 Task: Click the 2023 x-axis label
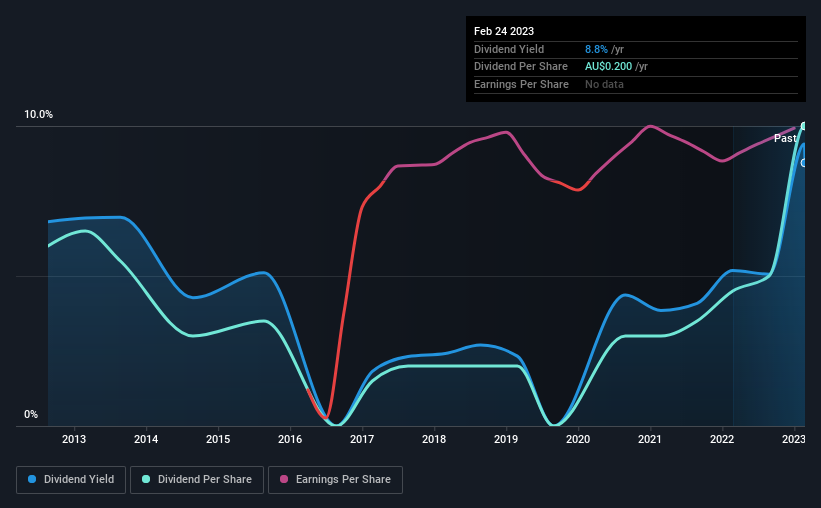pos(794,439)
